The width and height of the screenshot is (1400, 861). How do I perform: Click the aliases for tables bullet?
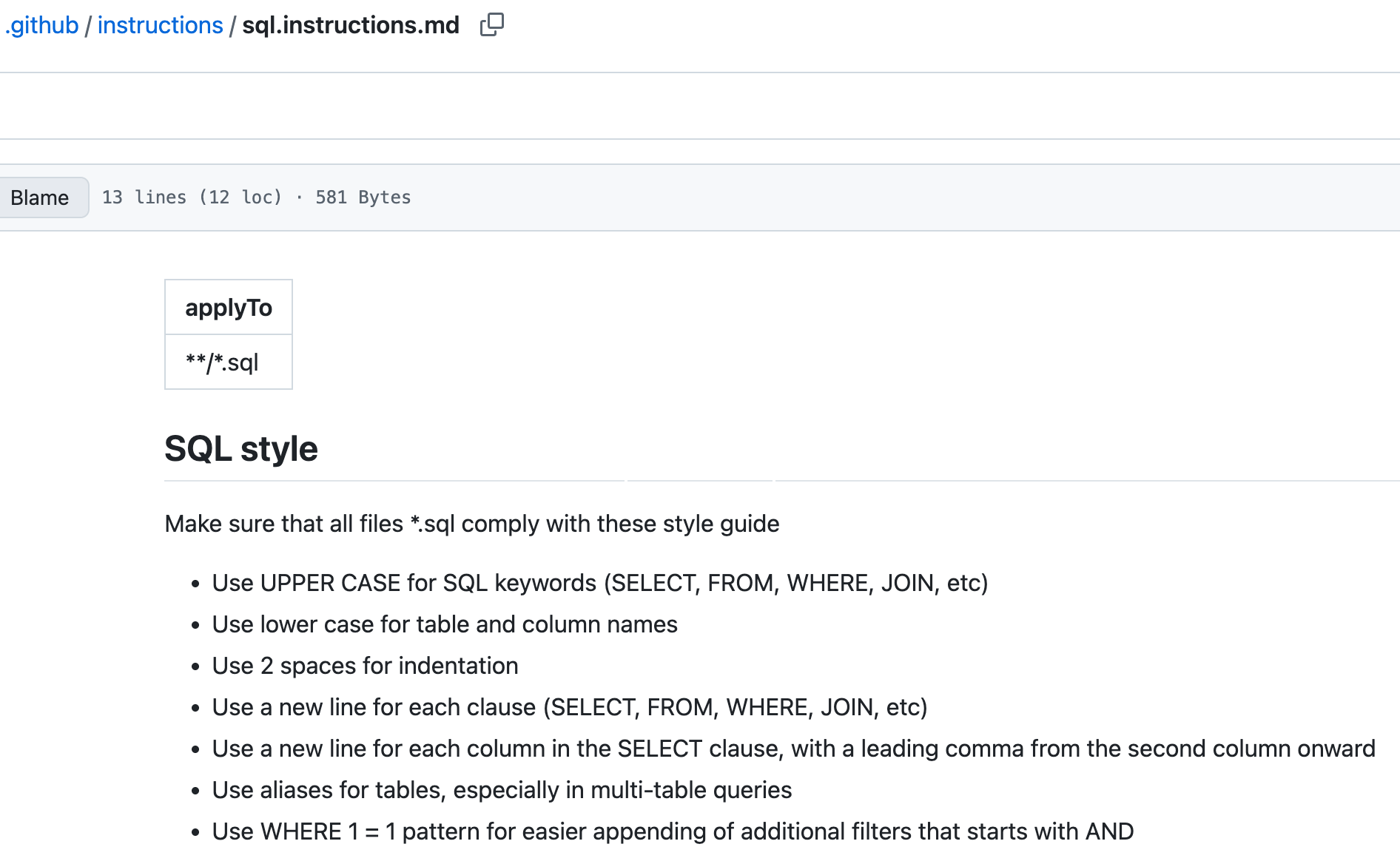tap(502, 790)
